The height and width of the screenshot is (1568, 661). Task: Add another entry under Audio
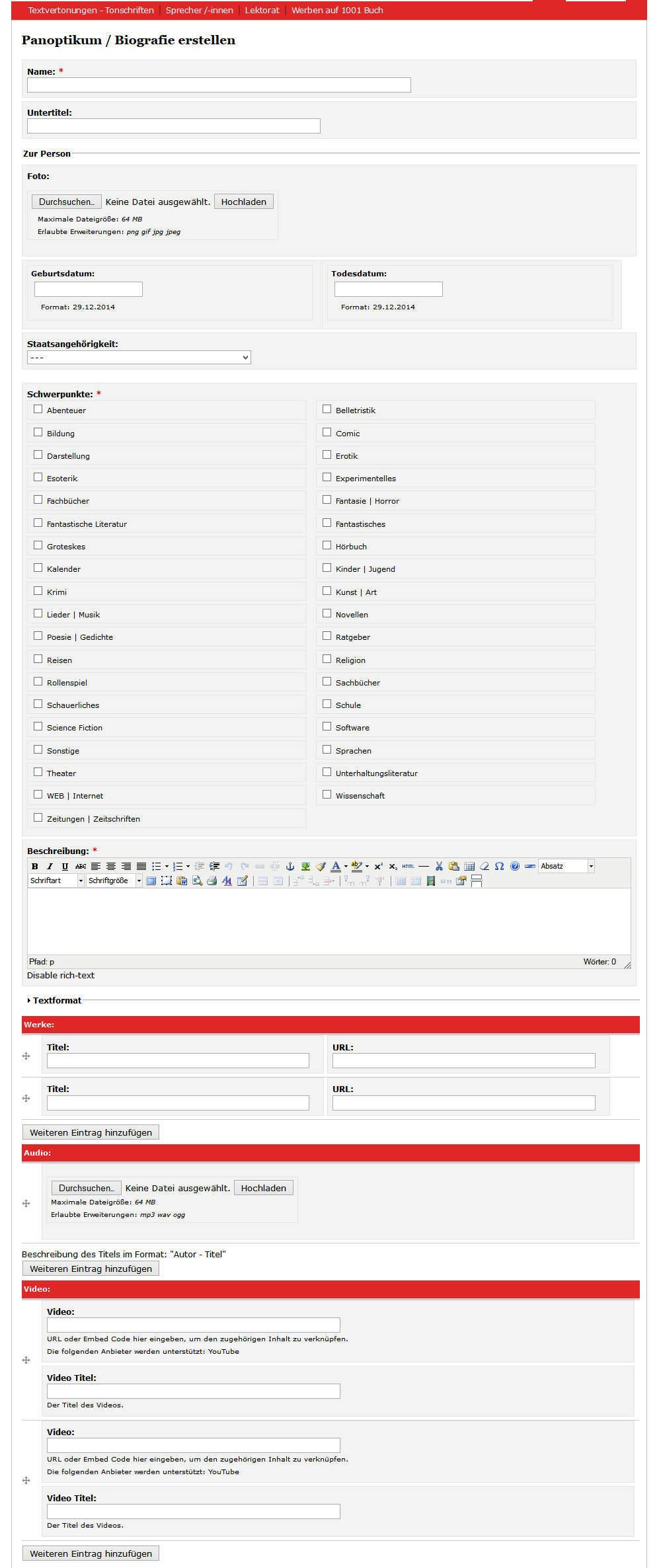[x=91, y=1269]
